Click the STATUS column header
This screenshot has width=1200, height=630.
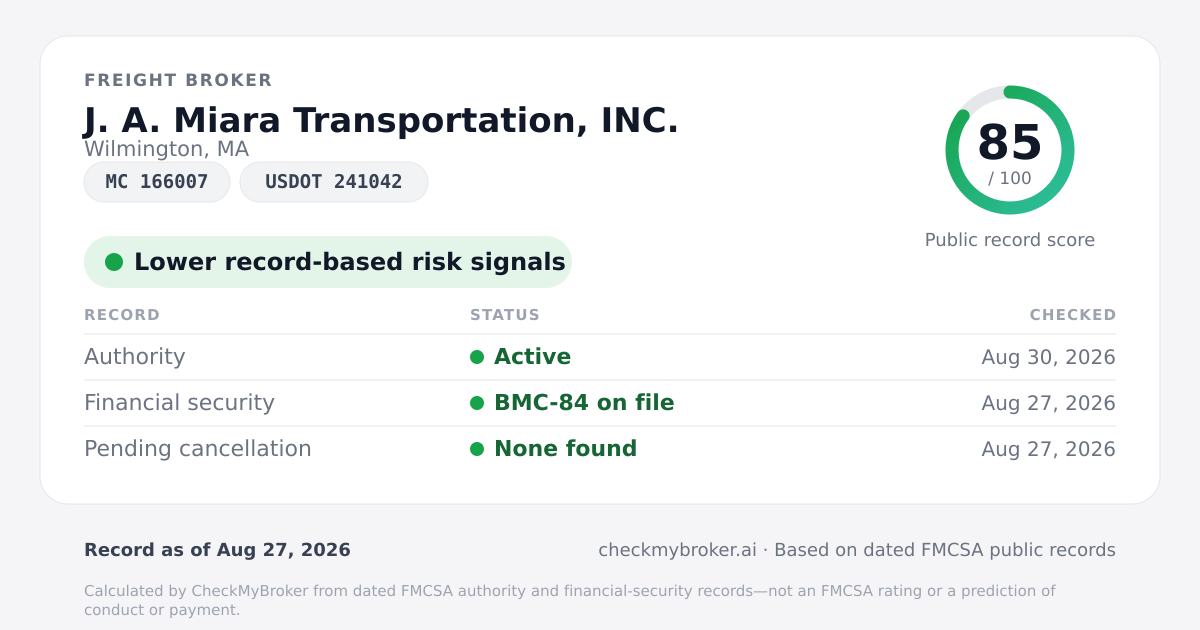click(505, 315)
